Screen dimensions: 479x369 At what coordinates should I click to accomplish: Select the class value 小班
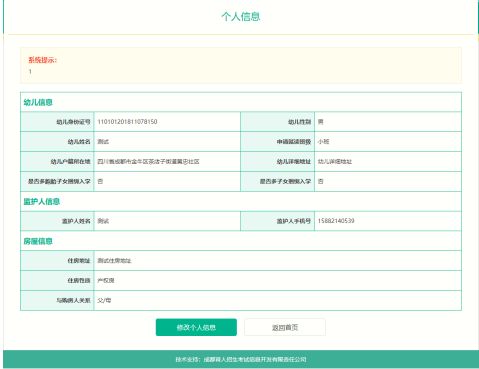323,142
